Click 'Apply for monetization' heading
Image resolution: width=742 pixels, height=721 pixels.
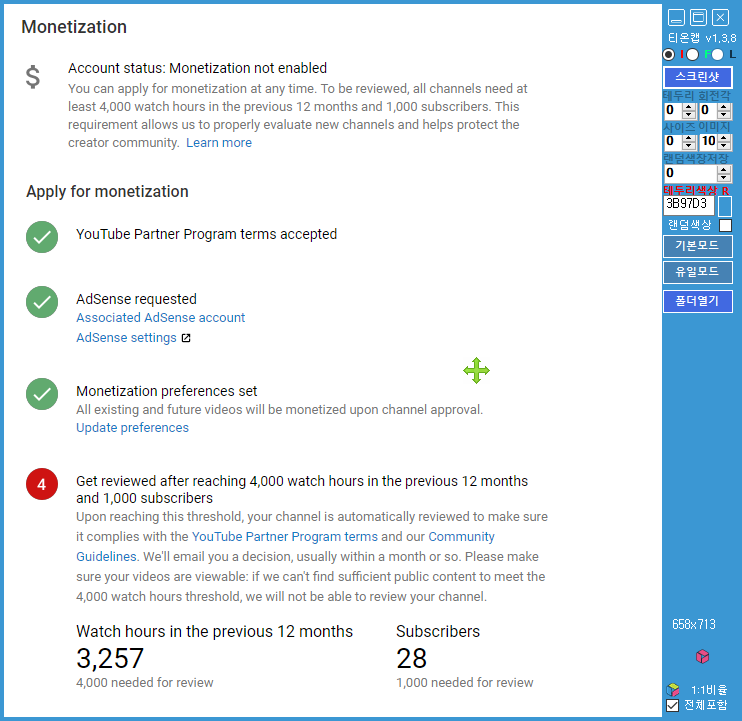(x=107, y=192)
